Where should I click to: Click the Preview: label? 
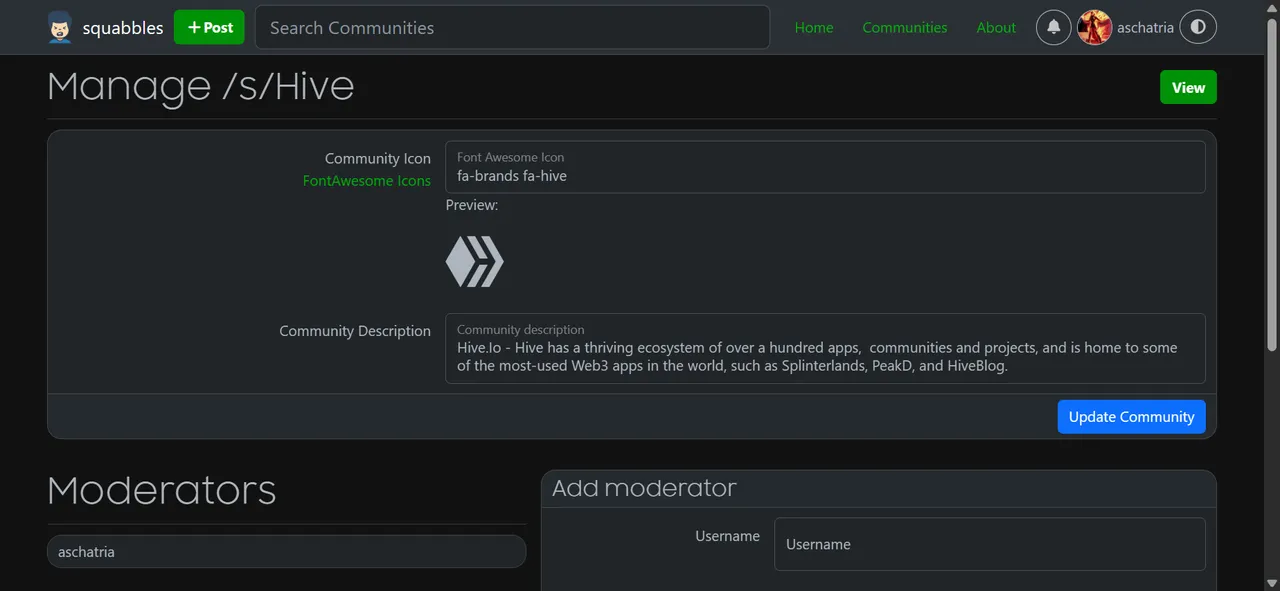click(472, 205)
